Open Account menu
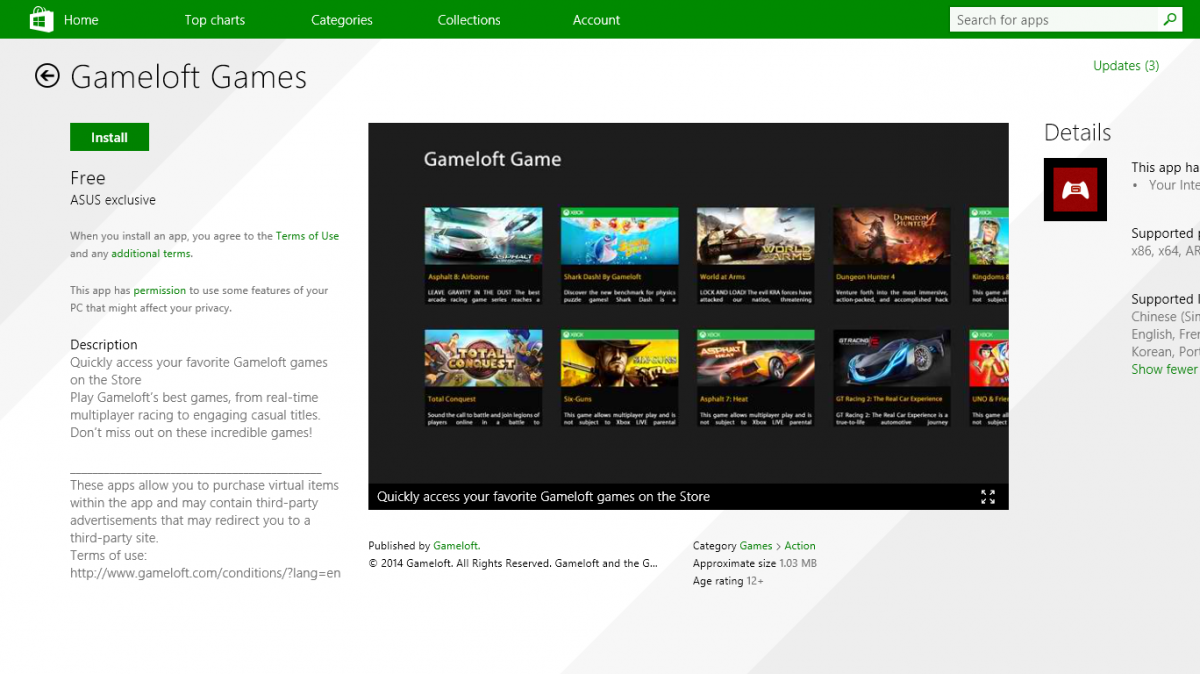Viewport: 1200px width, 674px height. [596, 20]
